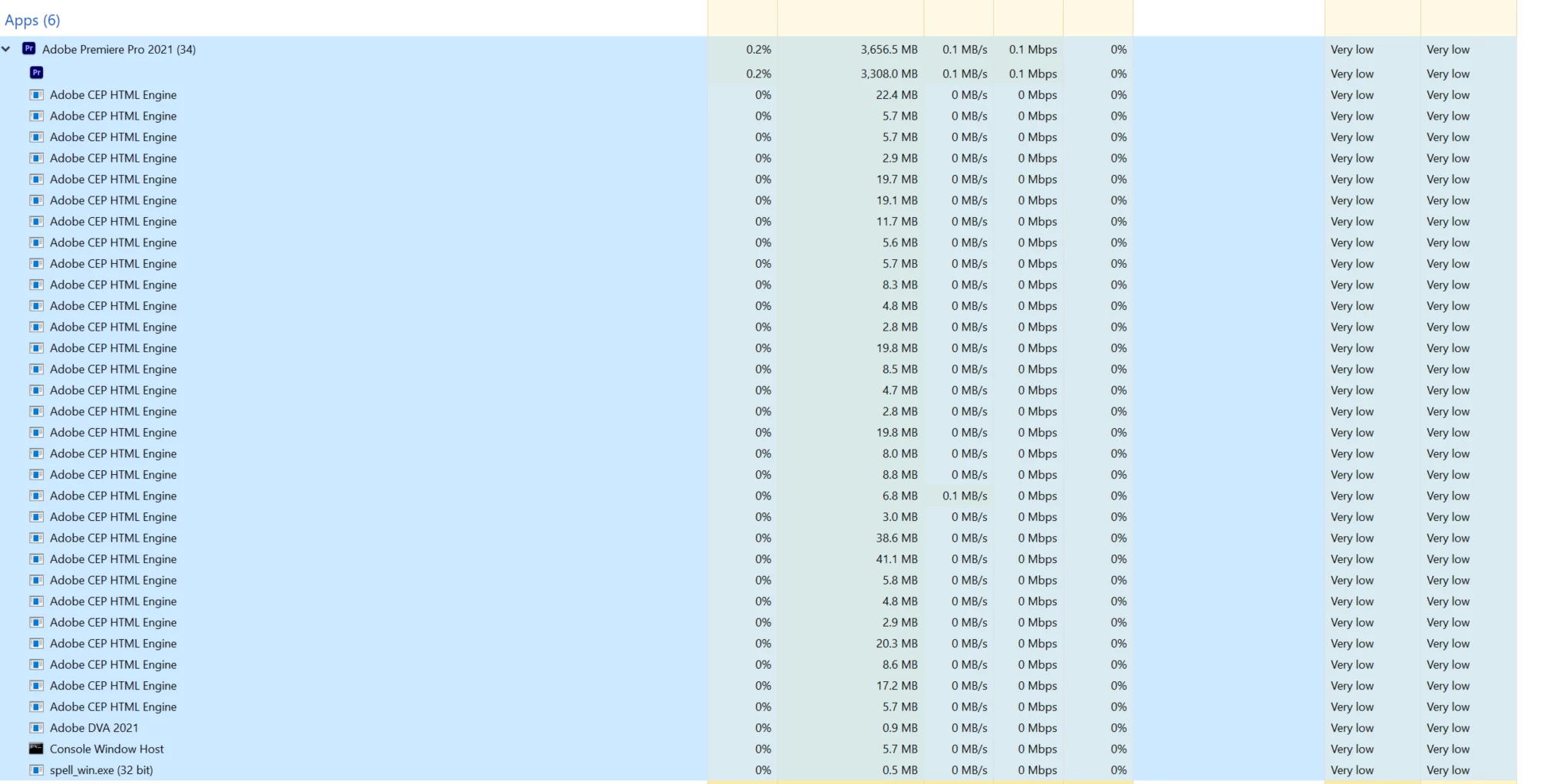This screenshot has width=1554, height=784.
Task: Click the spell_win.exe (32 bit) process icon
Action: click(36, 770)
